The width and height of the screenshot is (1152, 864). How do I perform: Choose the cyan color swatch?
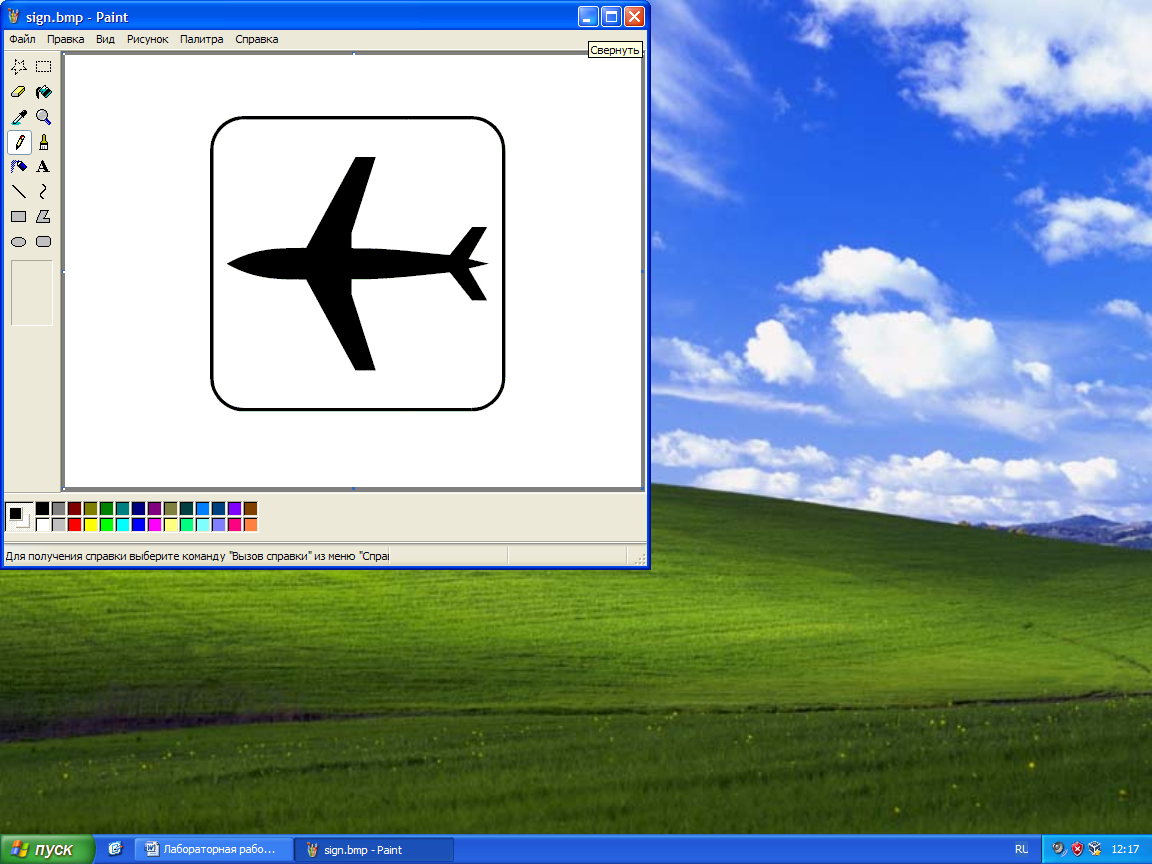tap(123, 525)
